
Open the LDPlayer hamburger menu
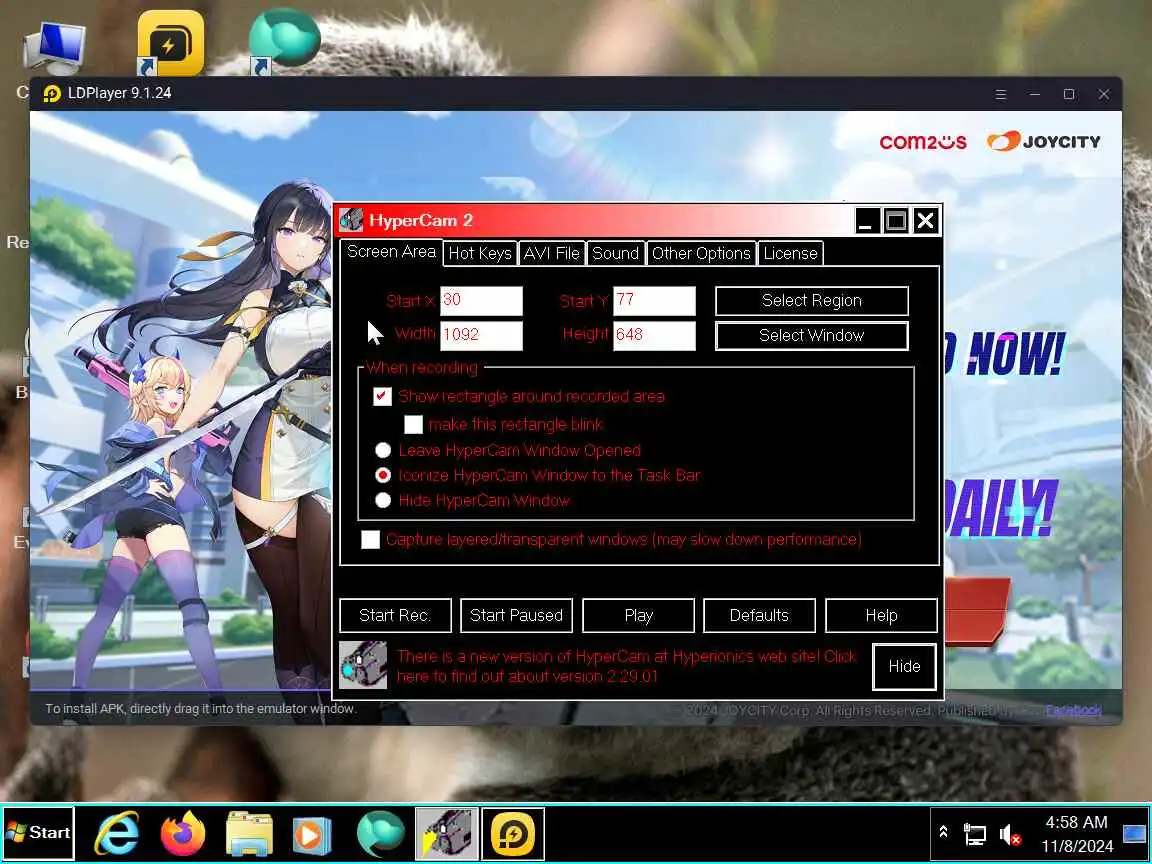tap(1001, 94)
